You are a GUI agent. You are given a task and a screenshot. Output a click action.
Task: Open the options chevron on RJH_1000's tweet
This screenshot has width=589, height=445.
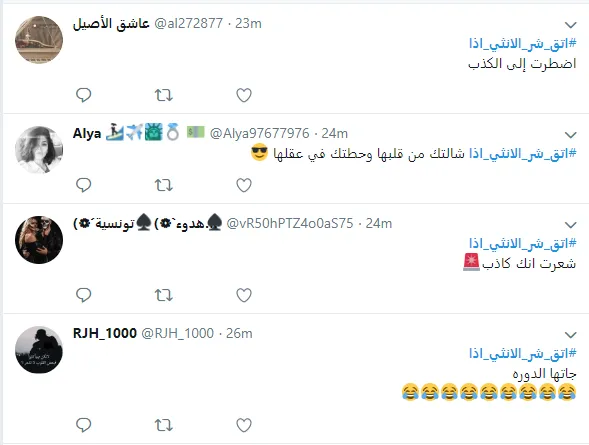pyautogui.click(x=571, y=335)
